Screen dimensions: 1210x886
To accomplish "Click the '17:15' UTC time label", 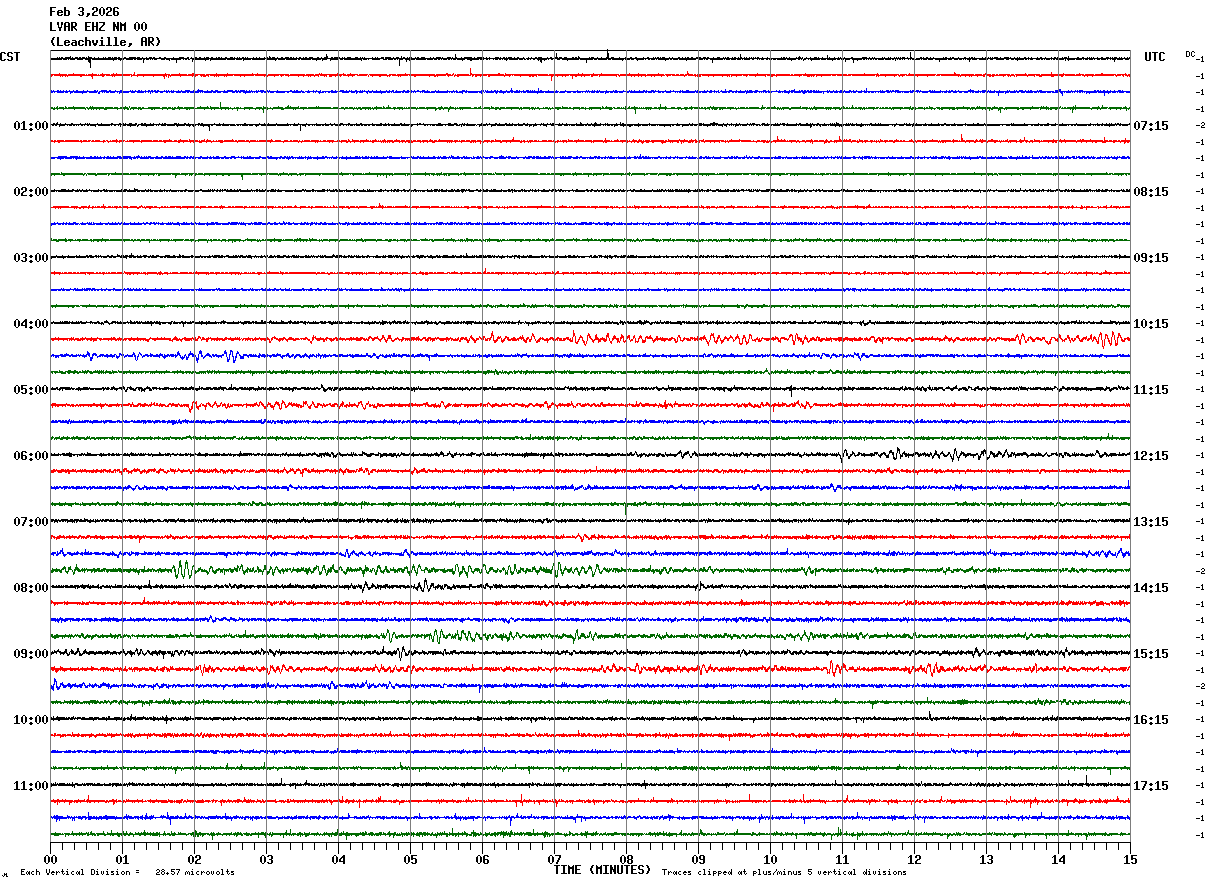I will pyautogui.click(x=1151, y=786).
